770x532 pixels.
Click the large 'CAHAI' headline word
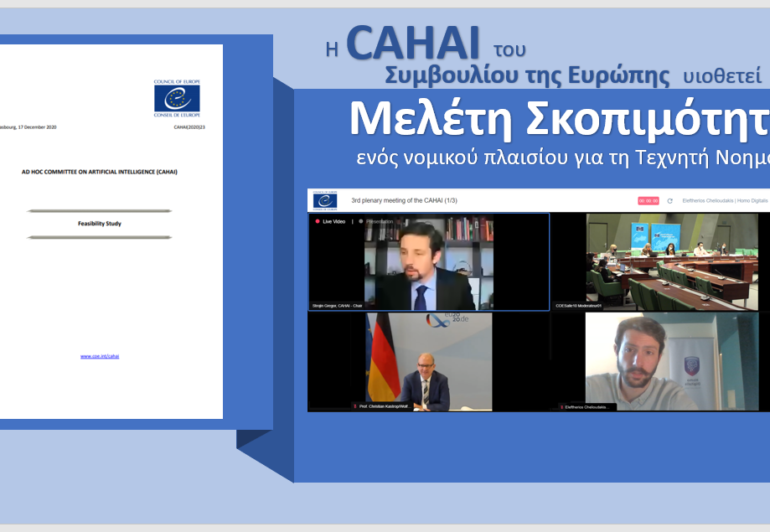[x=413, y=43]
